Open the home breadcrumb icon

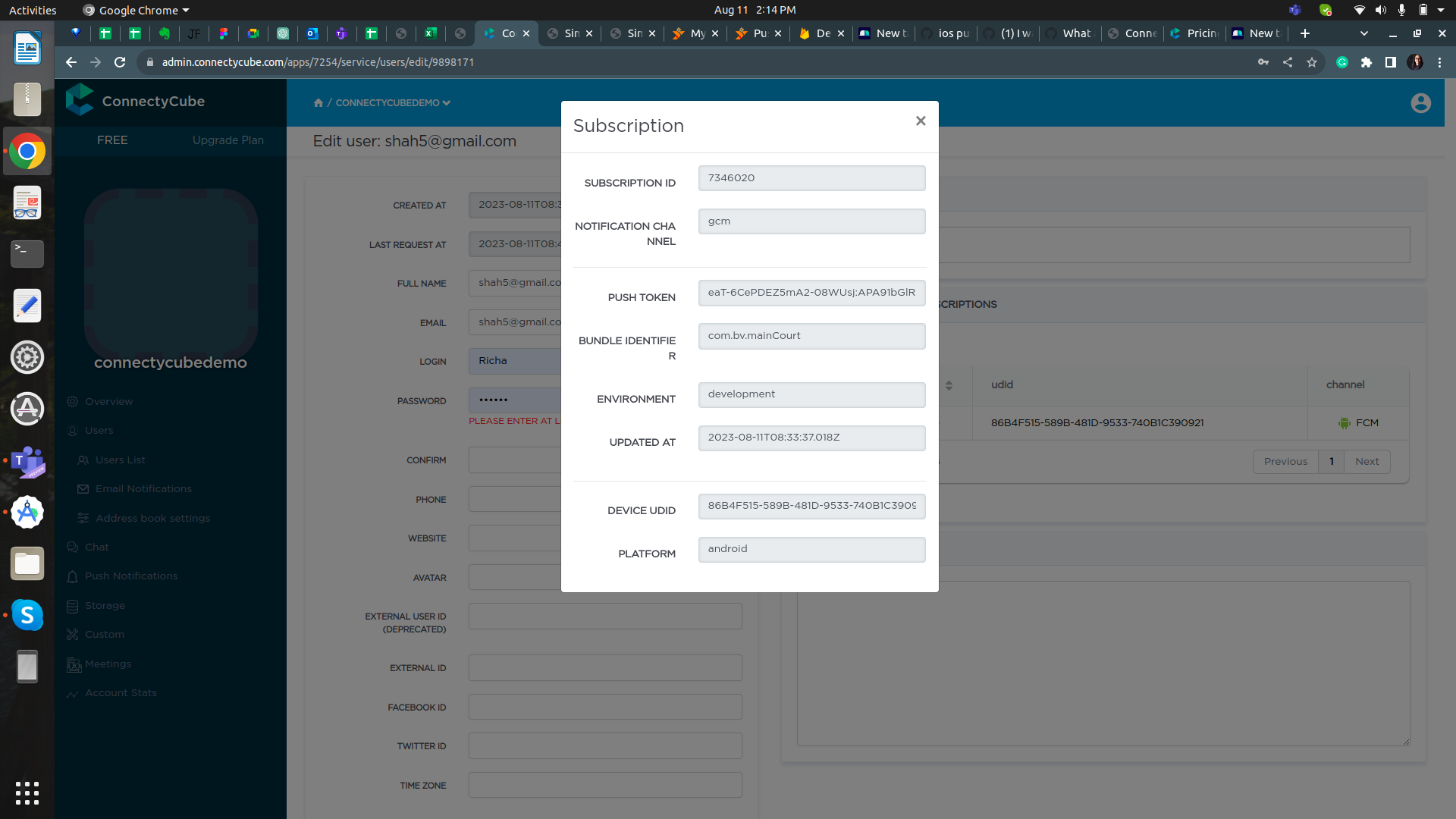pos(318,102)
